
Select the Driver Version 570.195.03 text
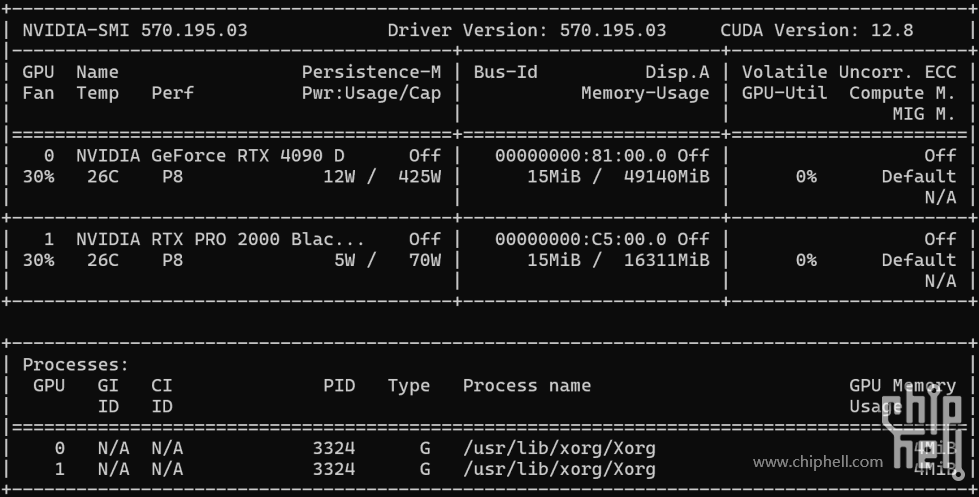point(526,30)
